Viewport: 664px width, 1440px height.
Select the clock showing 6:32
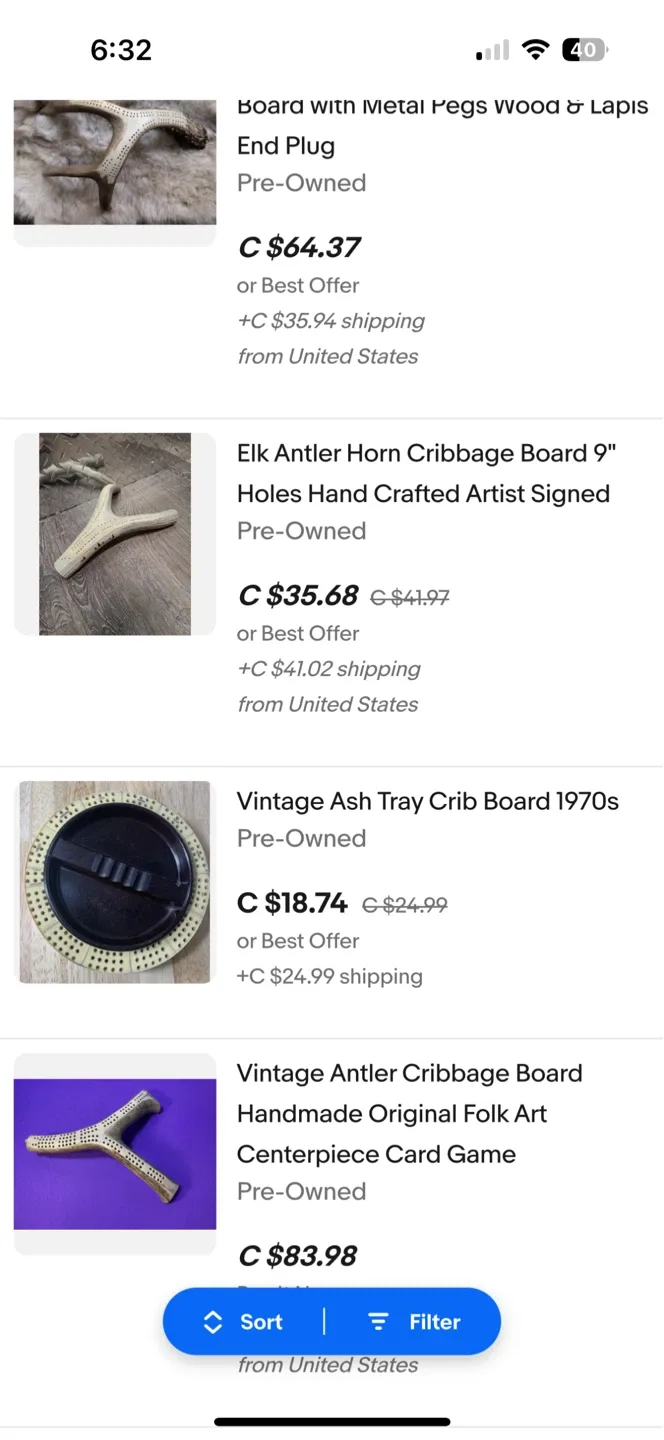[x=121, y=49]
